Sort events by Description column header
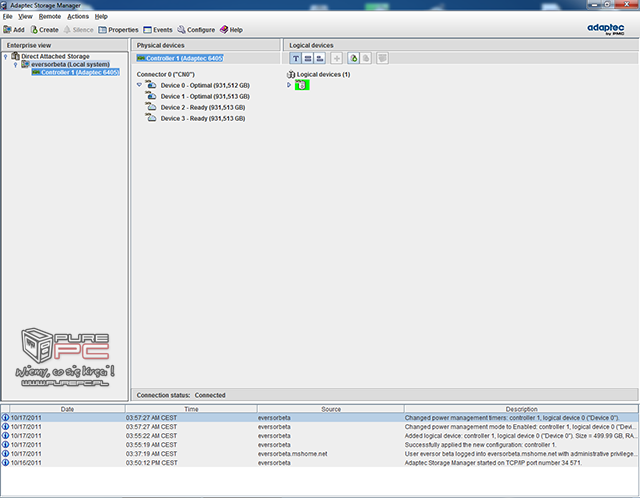Viewport: 640px width, 498px height. tap(521, 409)
